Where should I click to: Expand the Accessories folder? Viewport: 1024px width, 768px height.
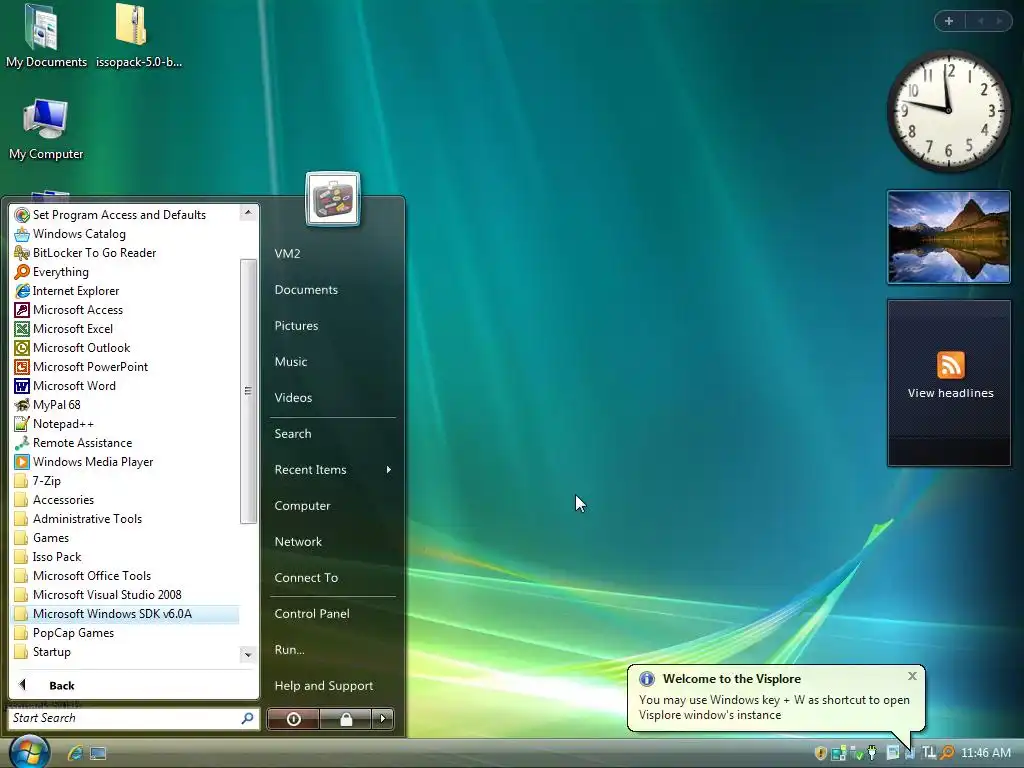point(125,500)
